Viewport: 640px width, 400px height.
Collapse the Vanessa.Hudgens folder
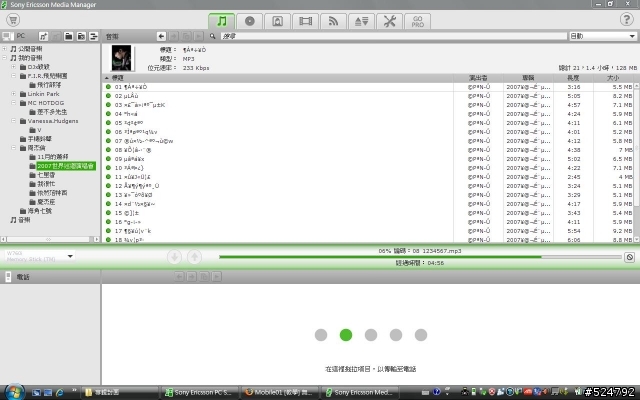[x=13, y=121]
